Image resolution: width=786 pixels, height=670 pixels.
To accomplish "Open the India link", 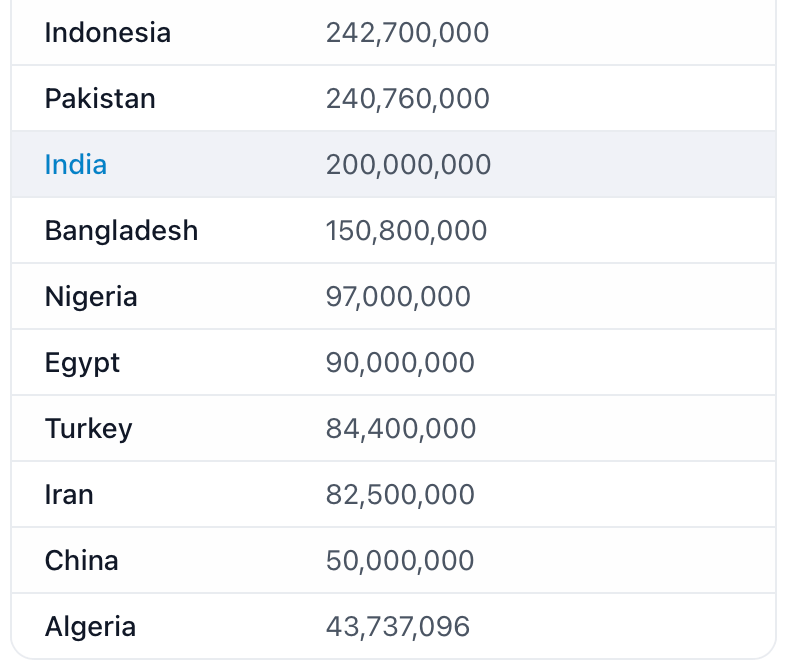I will coord(76,164).
